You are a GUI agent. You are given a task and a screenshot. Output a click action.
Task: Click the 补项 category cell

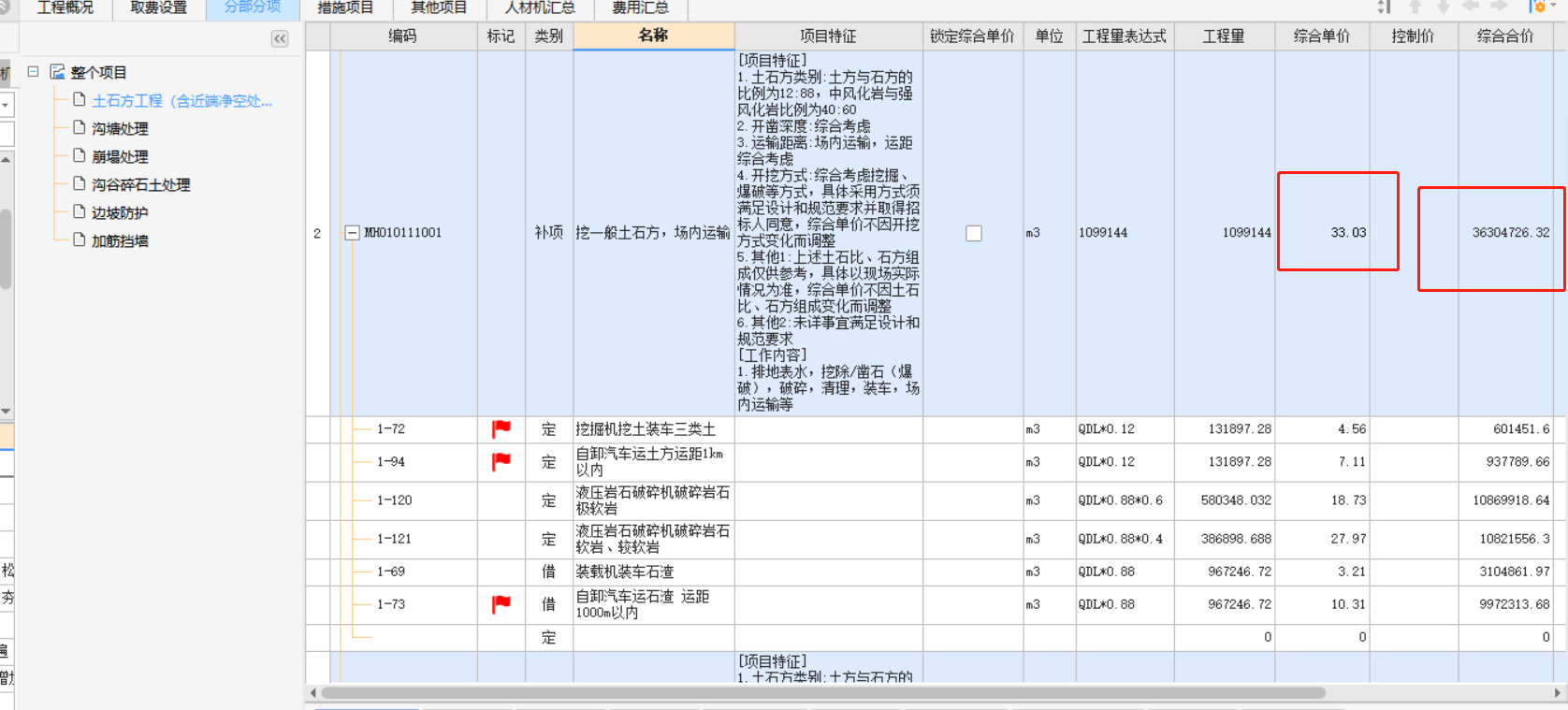coord(548,233)
